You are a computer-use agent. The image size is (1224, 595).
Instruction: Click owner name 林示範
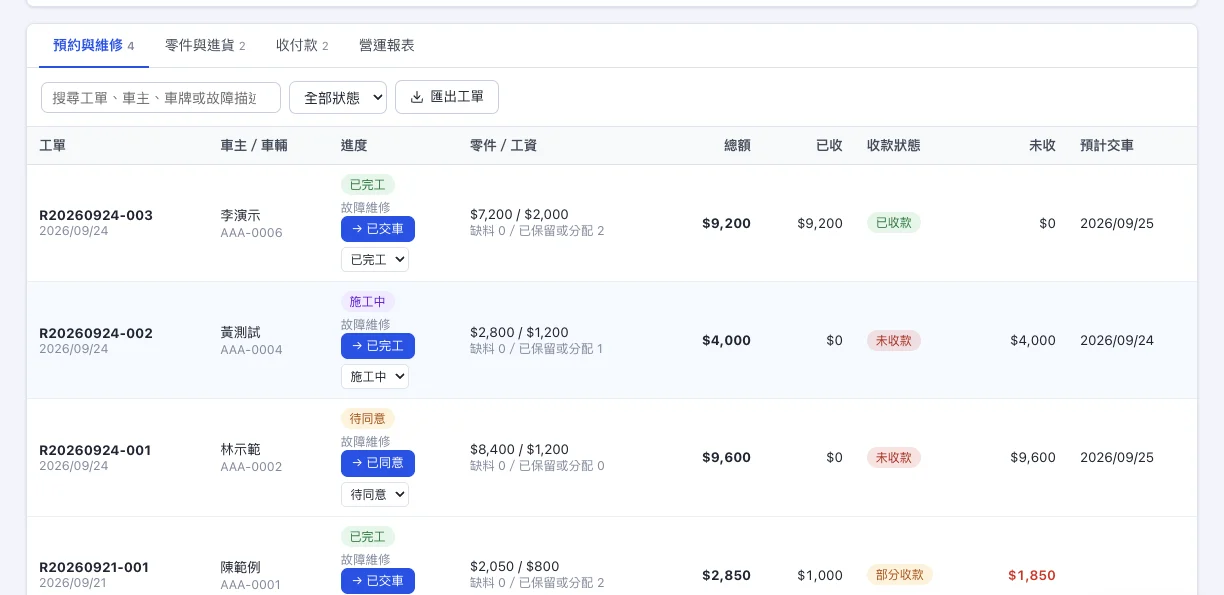(x=240, y=449)
